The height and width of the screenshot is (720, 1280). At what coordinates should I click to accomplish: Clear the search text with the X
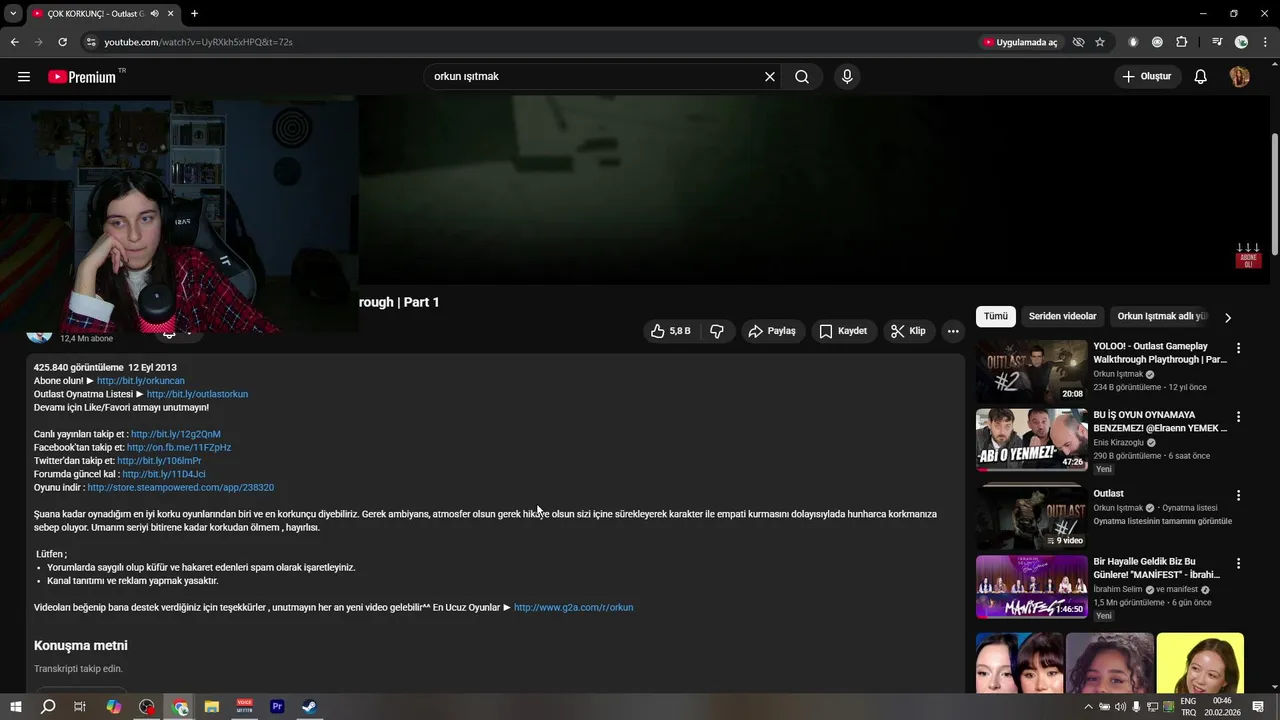pos(770,77)
